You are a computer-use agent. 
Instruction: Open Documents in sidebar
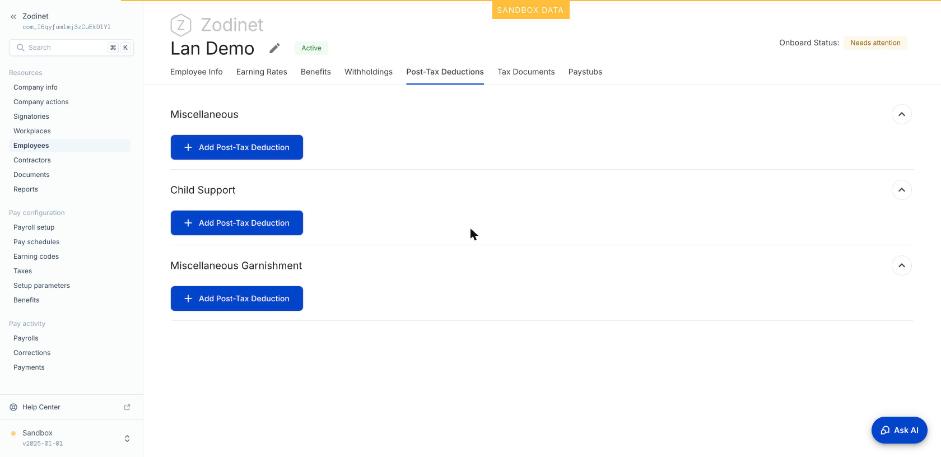[x=31, y=175]
